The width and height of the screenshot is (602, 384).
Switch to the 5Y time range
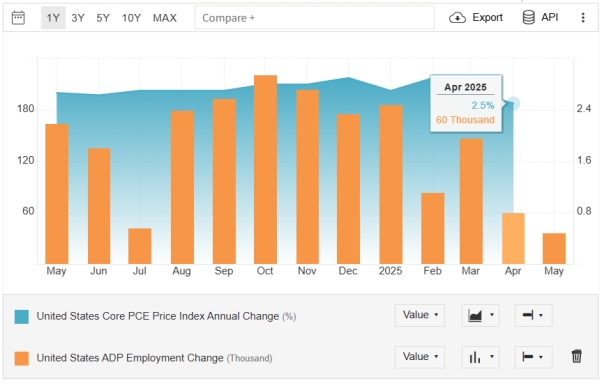point(103,18)
